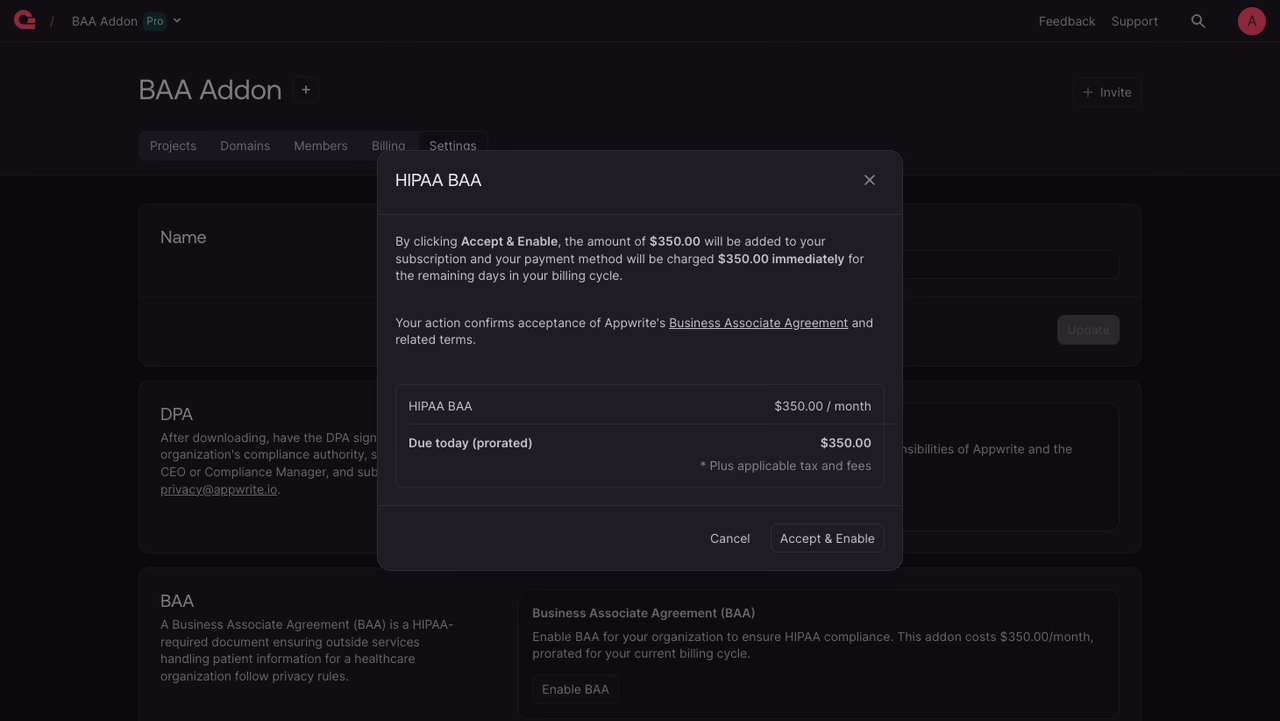This screenshot has width=1280, height=721.
Task: Close the HIPAA BAA dialog with X
Action: (869, 180)
